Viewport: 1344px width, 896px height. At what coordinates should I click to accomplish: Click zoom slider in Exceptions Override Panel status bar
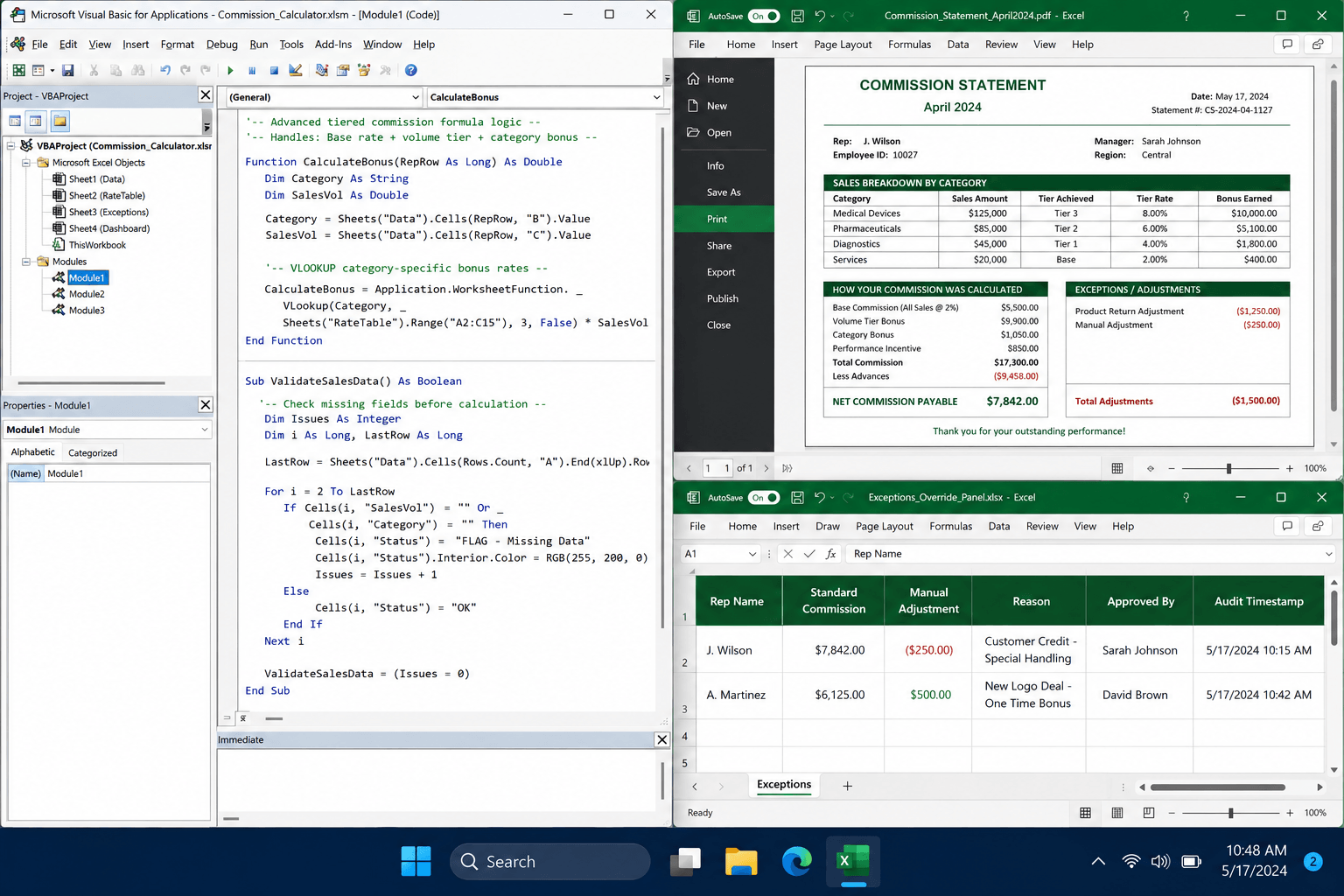(x=1230, y=813)
